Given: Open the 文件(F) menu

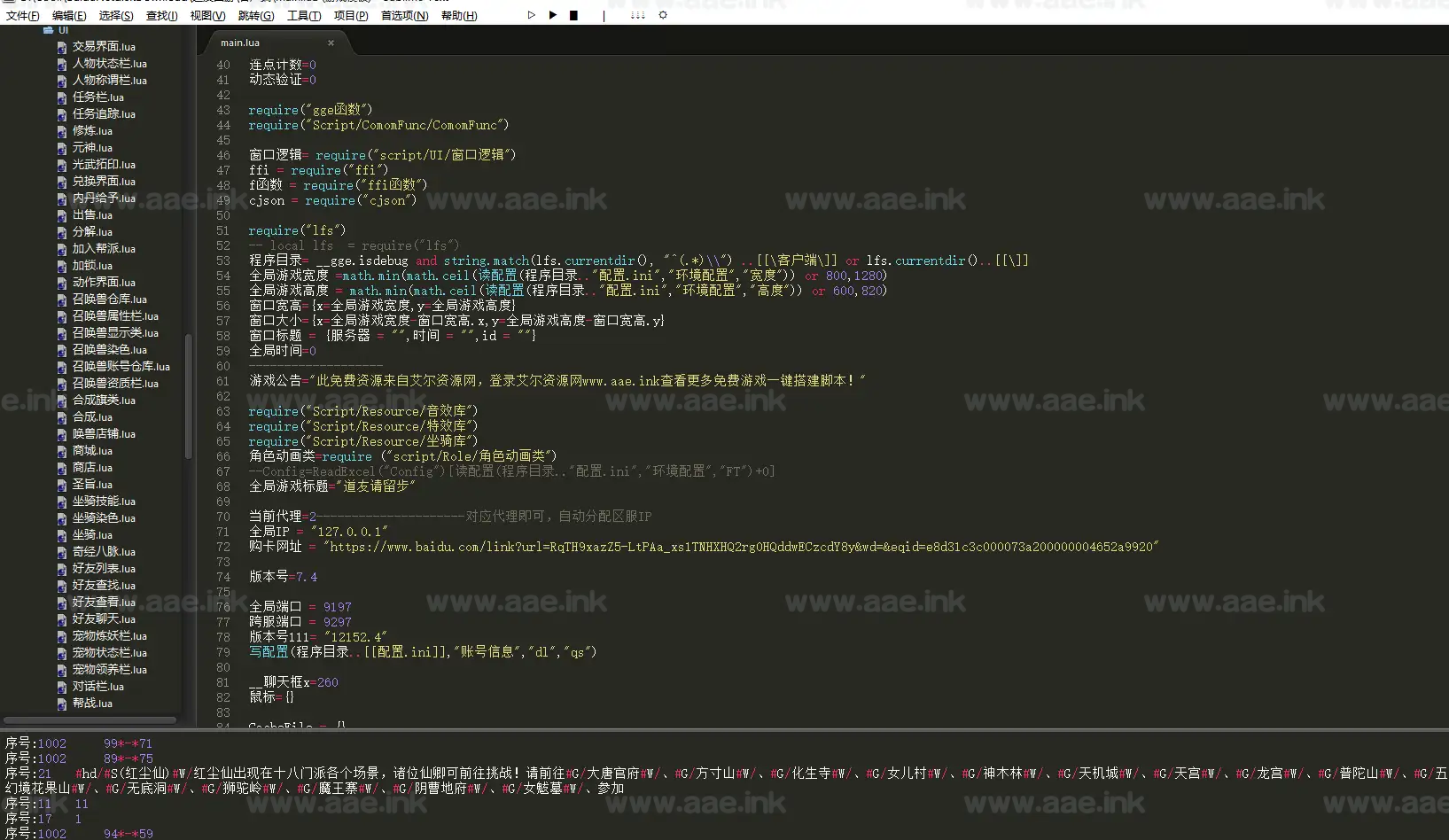Looking at the screenshot, I should (x=23, y=16).
